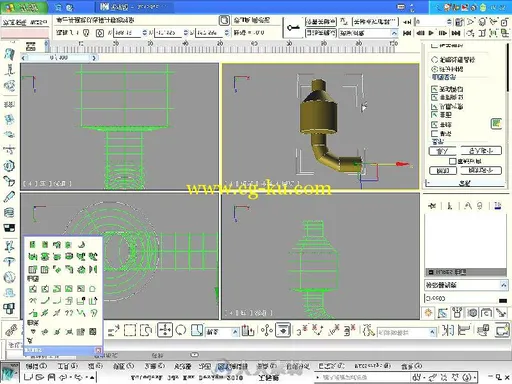
Task: Open the Edit menu
Action: (x=36, y=366)
